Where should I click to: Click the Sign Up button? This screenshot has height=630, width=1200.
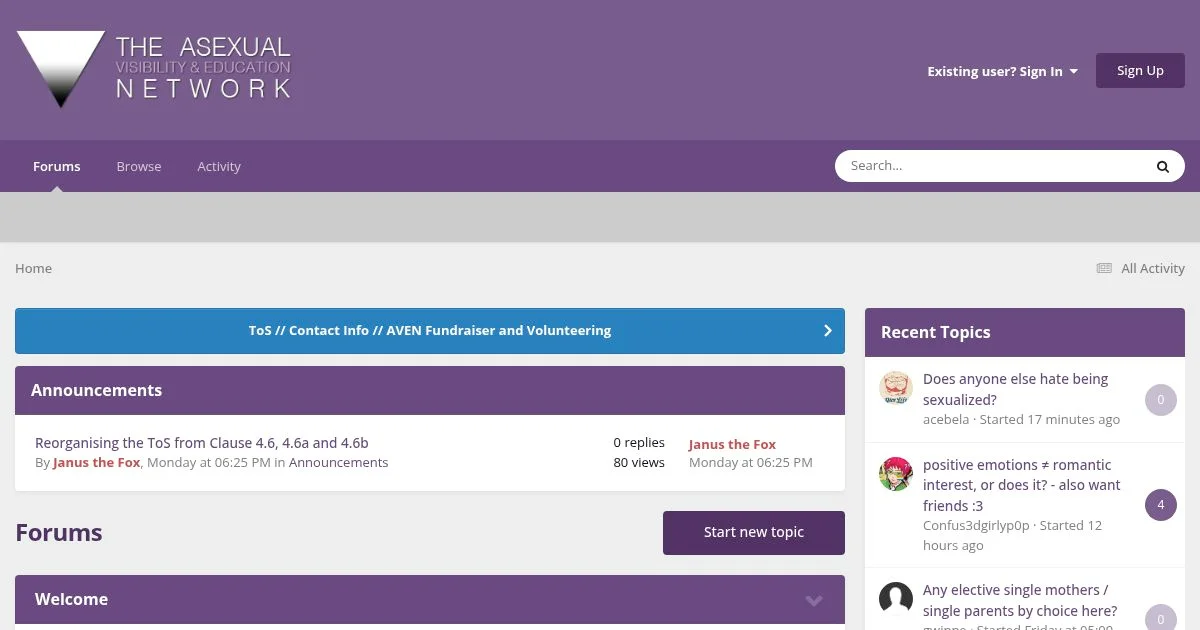(1140, 71)
